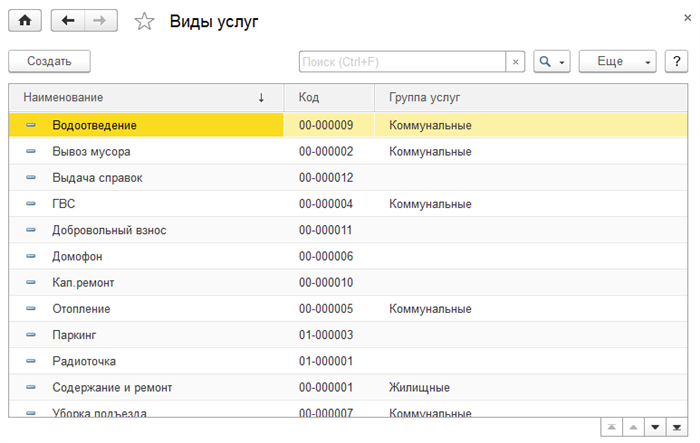Click the item icon beside ГВС
This screenshot has width=700, height=443.
pos(31,204)
